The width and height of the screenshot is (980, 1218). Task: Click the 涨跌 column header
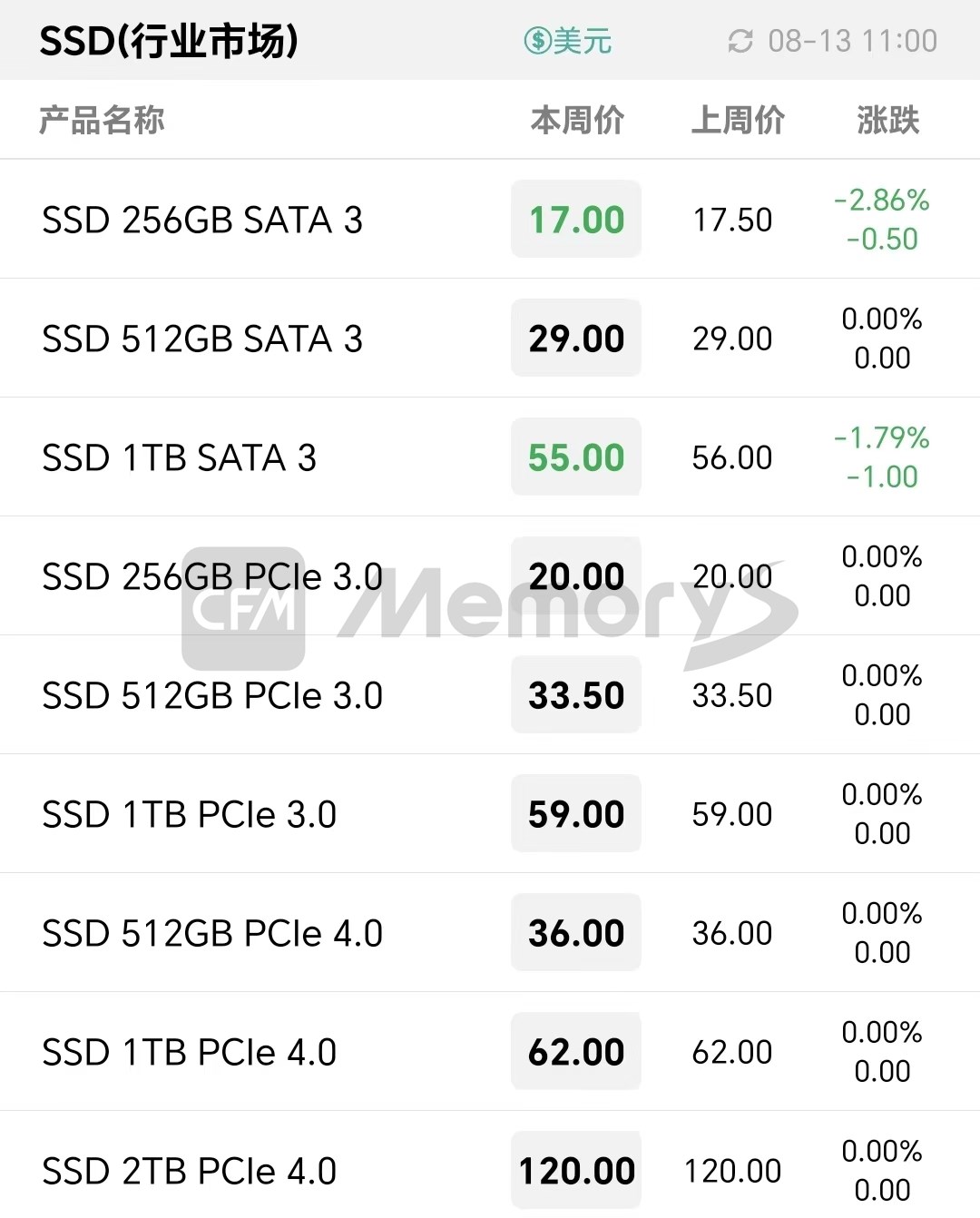[888, 120]
